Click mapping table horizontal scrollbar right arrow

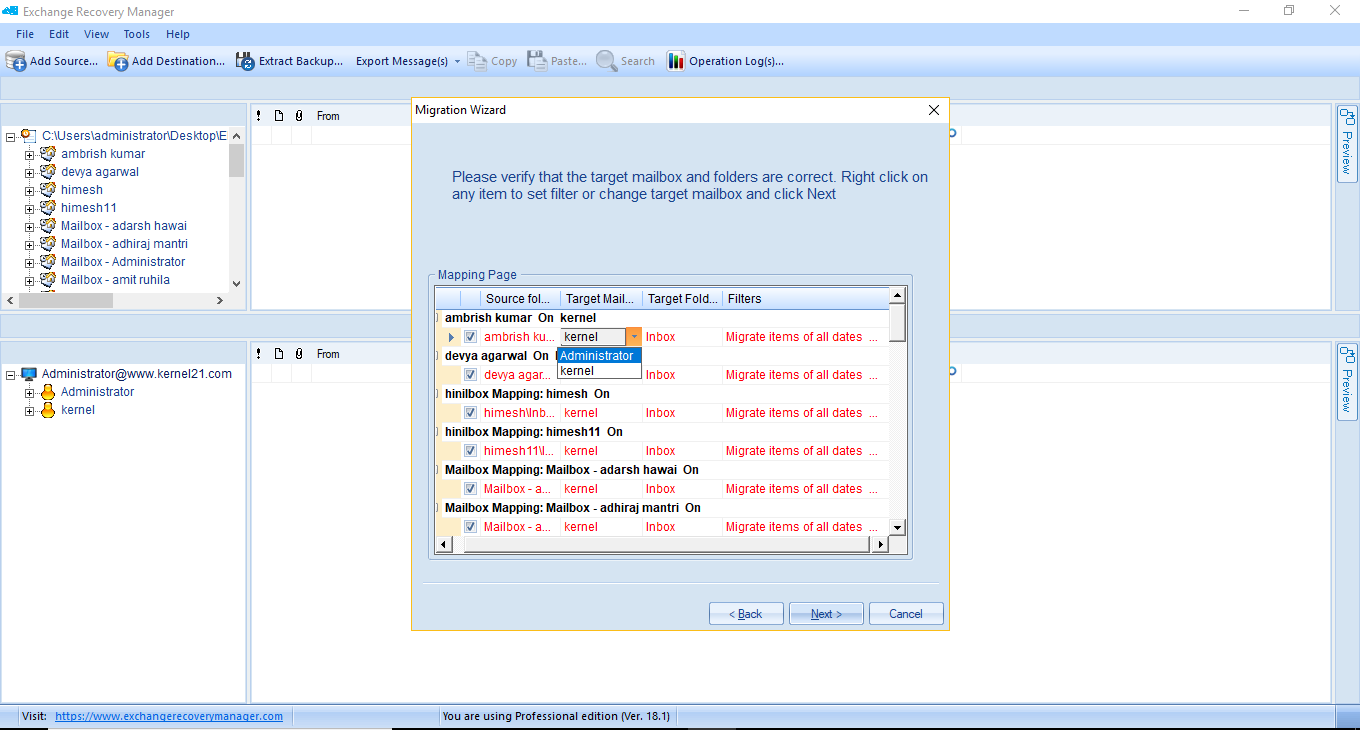tap(880, 545)
